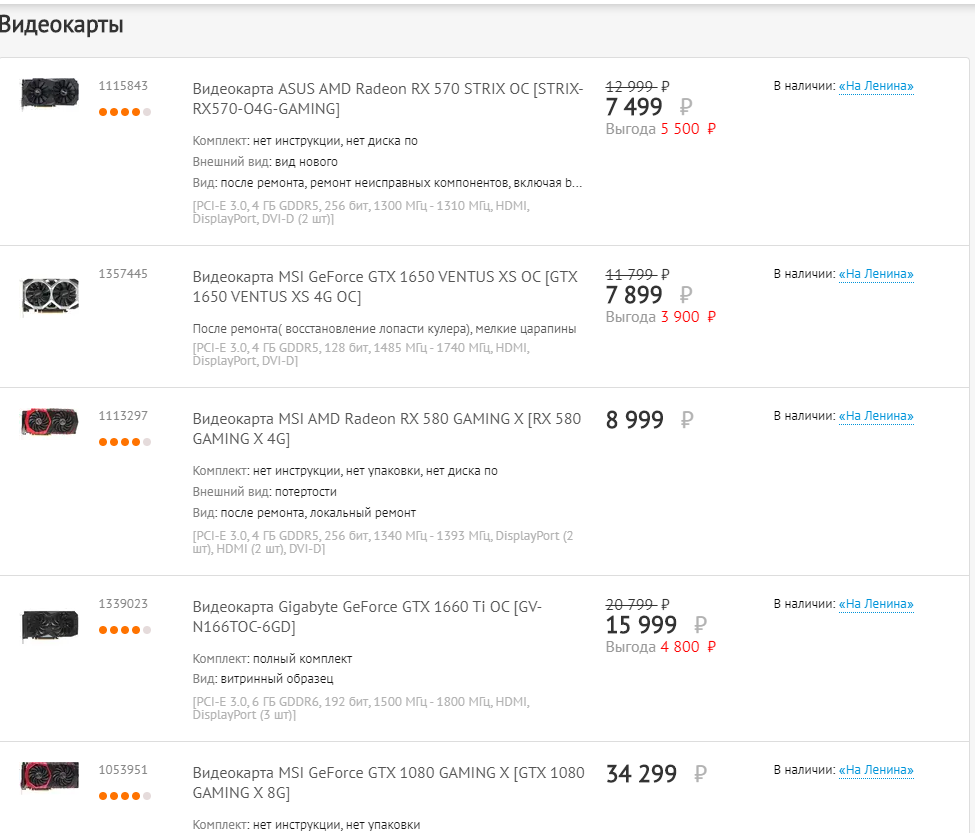Viewport: 975px width, 833px height.
Task: Click star rating of MSI RX 580 card
Action: 124,442
